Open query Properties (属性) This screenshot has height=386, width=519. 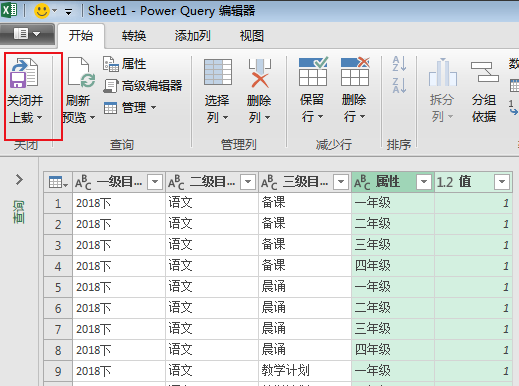(x=124, y=64)
